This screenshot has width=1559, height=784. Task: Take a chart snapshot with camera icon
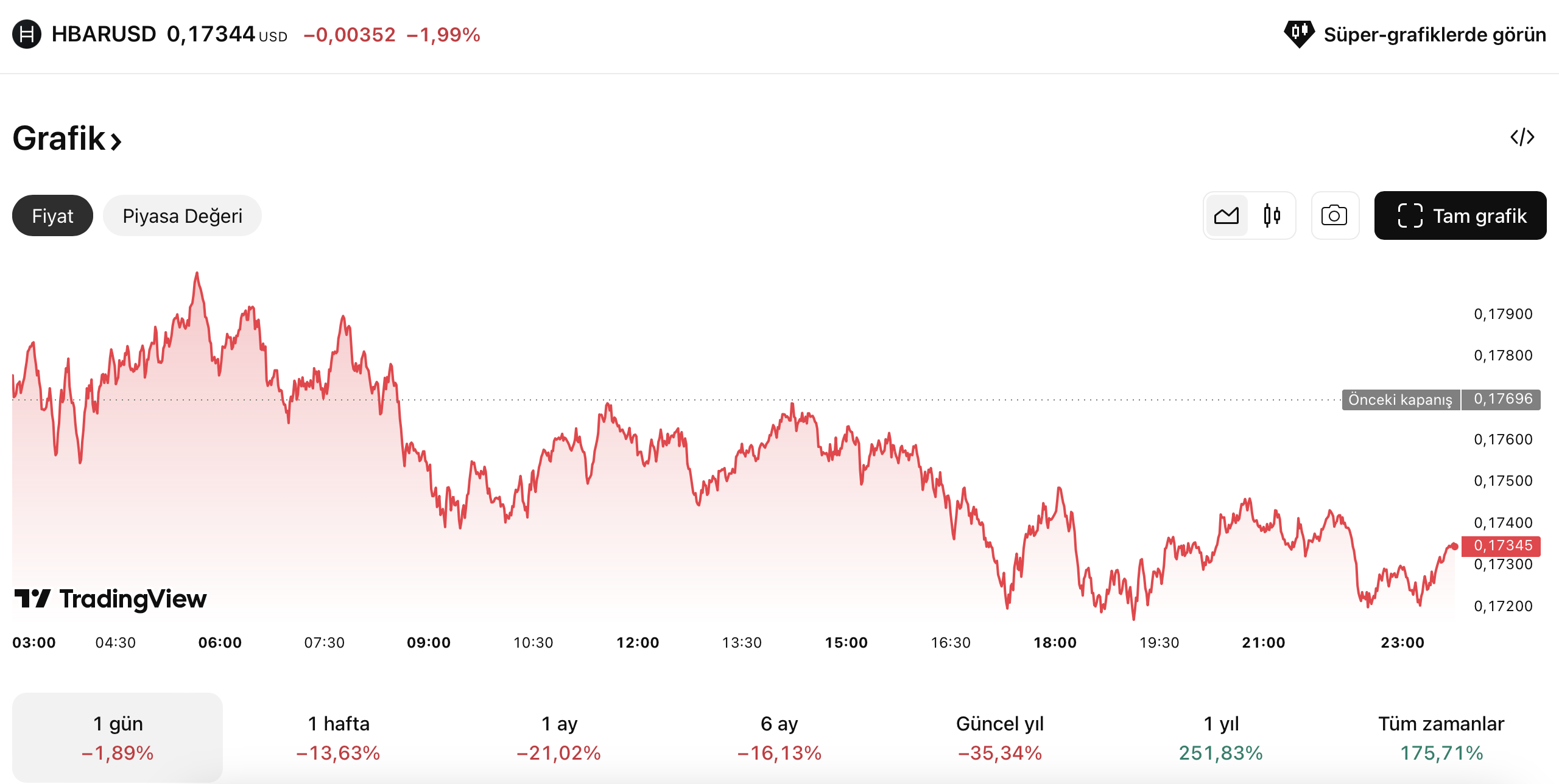pos(1334,215)
